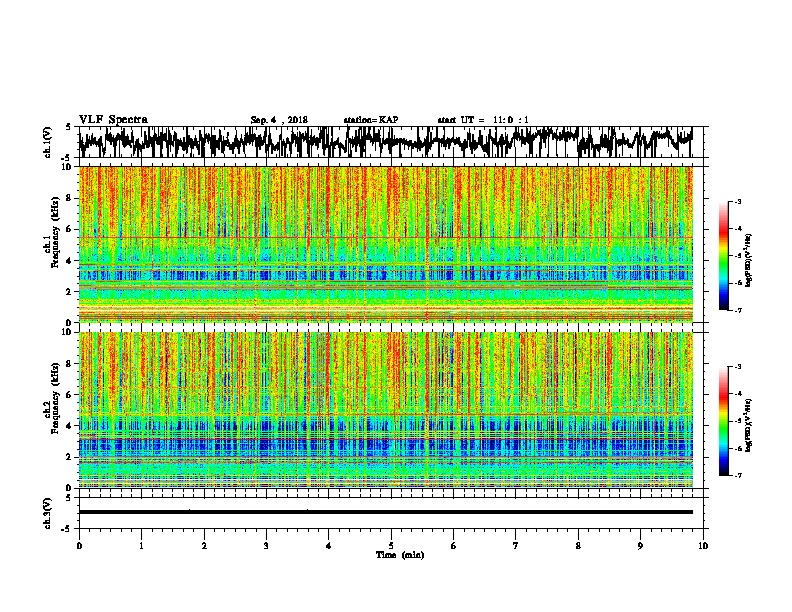This screenshot has width=792, height=612.
Task: Click the red 5.5 kHz line in ch.1 spectrogram
Action: [x=386, y=237]
